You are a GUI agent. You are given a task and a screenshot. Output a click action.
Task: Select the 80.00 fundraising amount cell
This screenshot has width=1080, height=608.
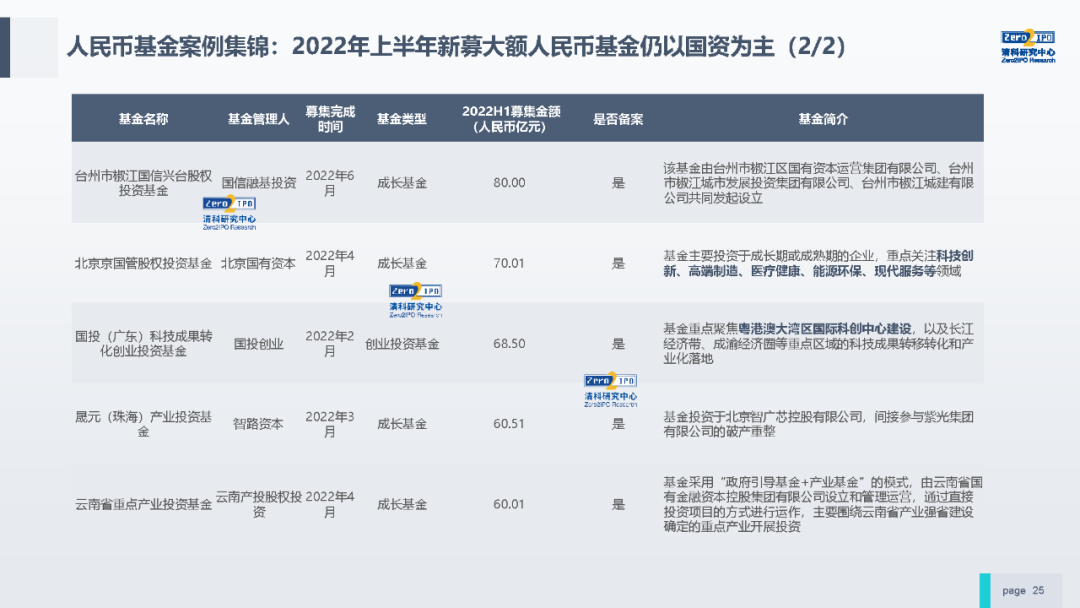(x=509, y=183)
